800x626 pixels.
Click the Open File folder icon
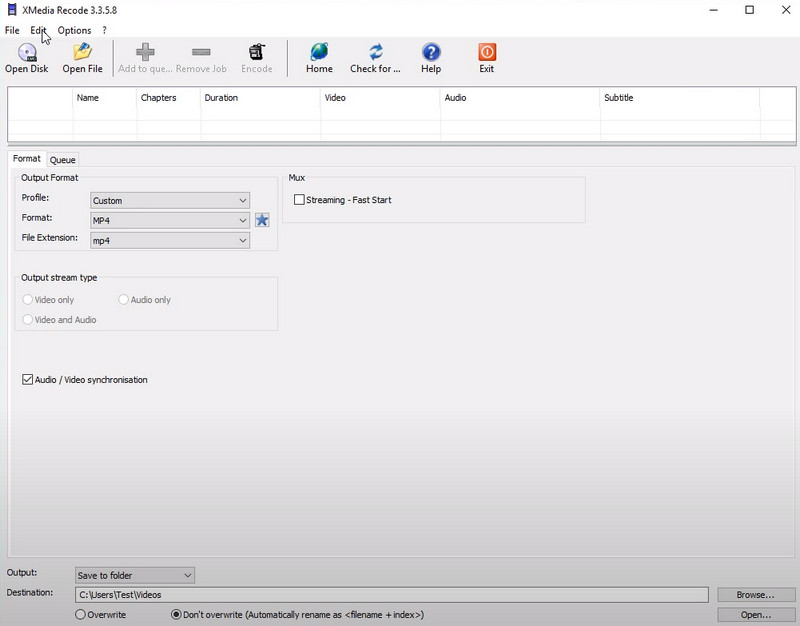pos(82,52)
